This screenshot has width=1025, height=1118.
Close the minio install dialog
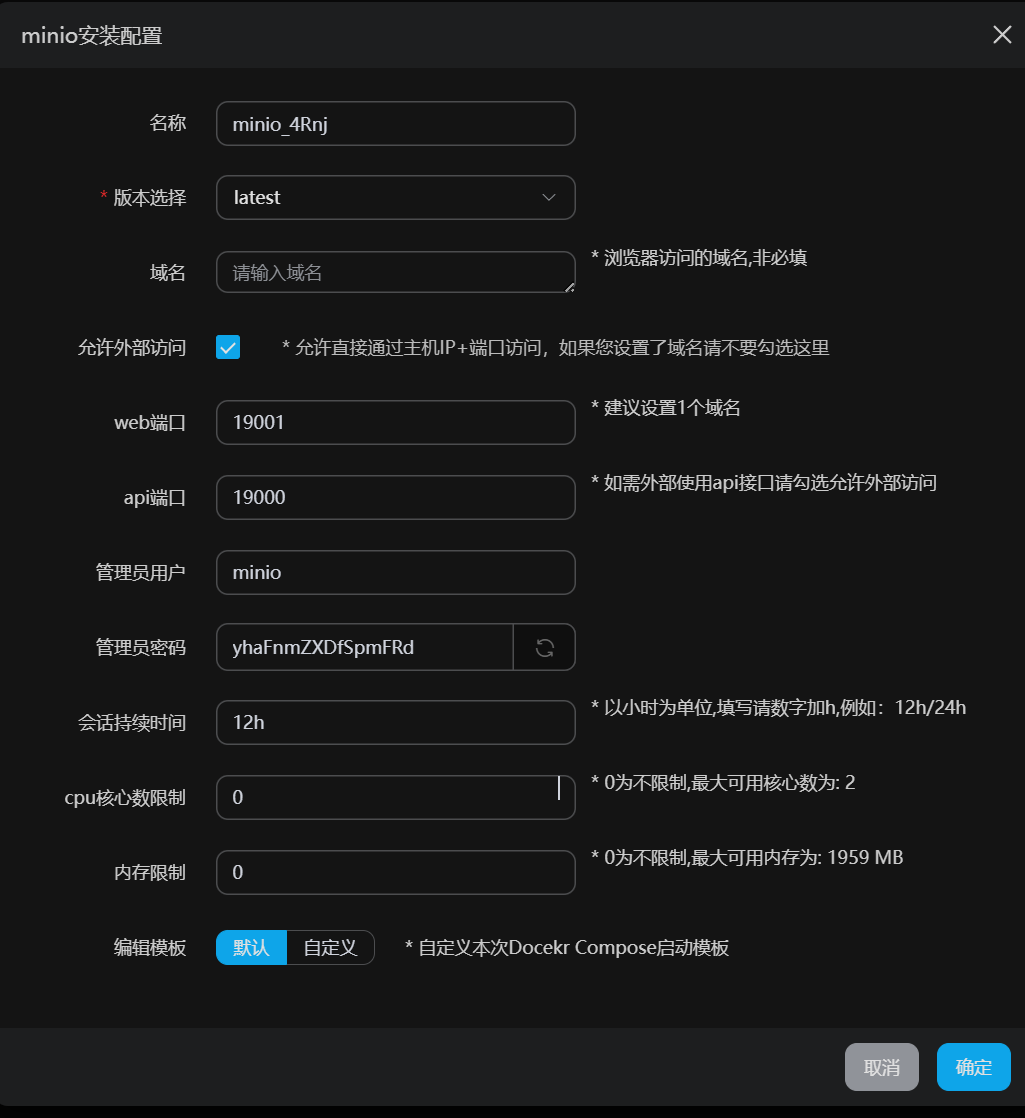1001,35
